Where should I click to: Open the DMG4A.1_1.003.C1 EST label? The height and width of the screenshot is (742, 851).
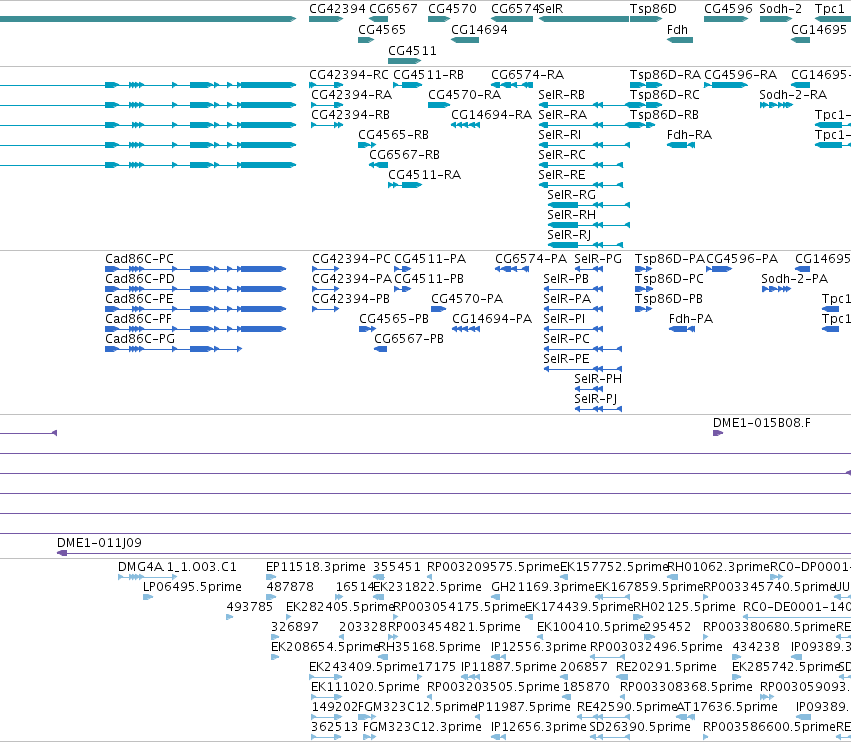click(x=177, y=567)
